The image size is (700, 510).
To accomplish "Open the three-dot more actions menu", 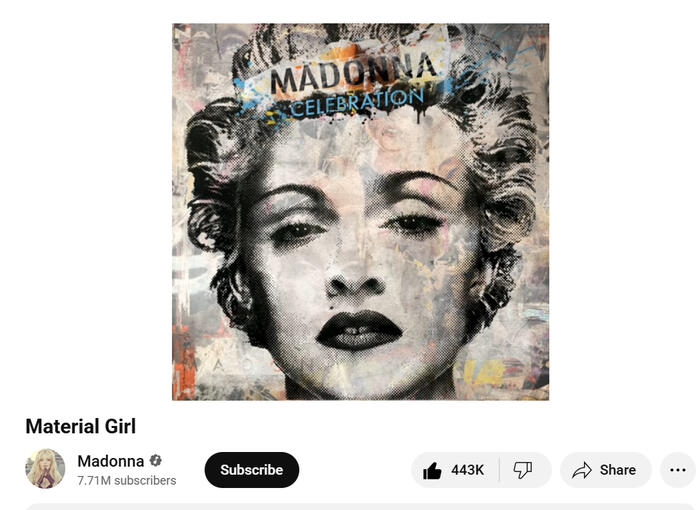I will tap(678, 470).
